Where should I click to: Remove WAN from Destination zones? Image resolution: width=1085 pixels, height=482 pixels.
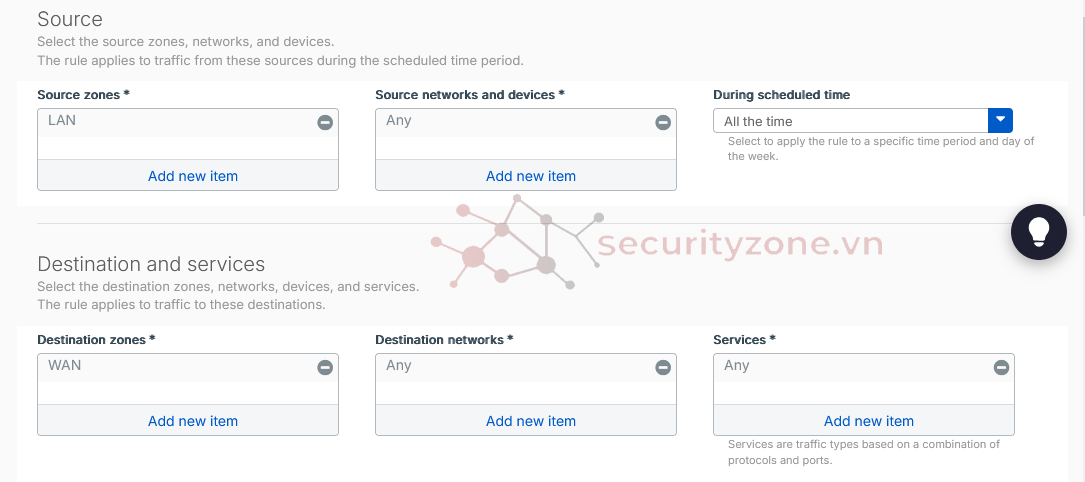(x=325, y=367)
